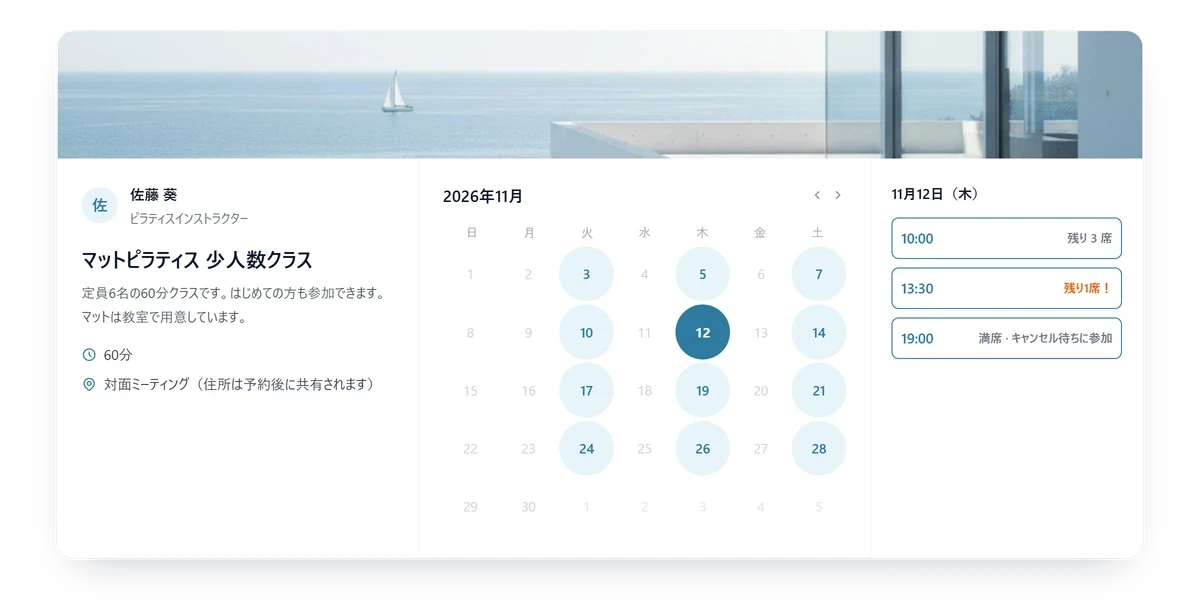Click the 火 weekday column header
This screenshot has height=600, width=1200.
coord(587,233)
